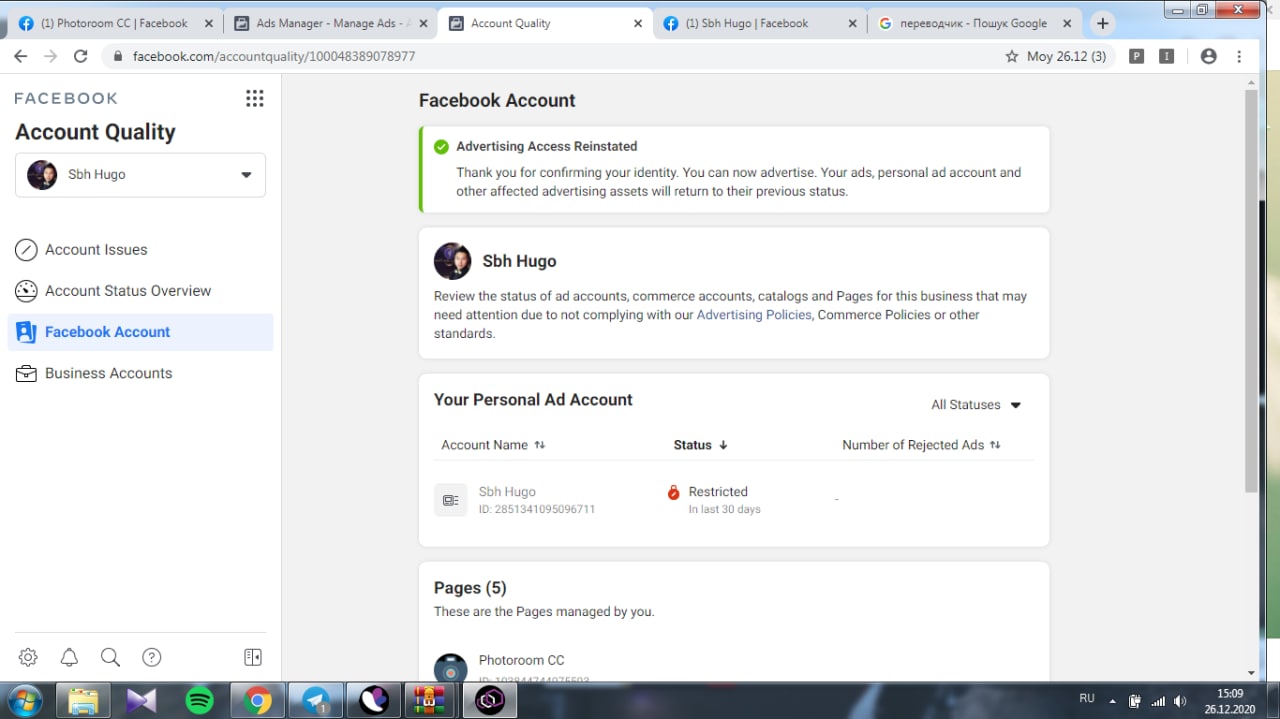Click the first extension icon labeled P
The image size is (1280, 719).
[1136, 56]
